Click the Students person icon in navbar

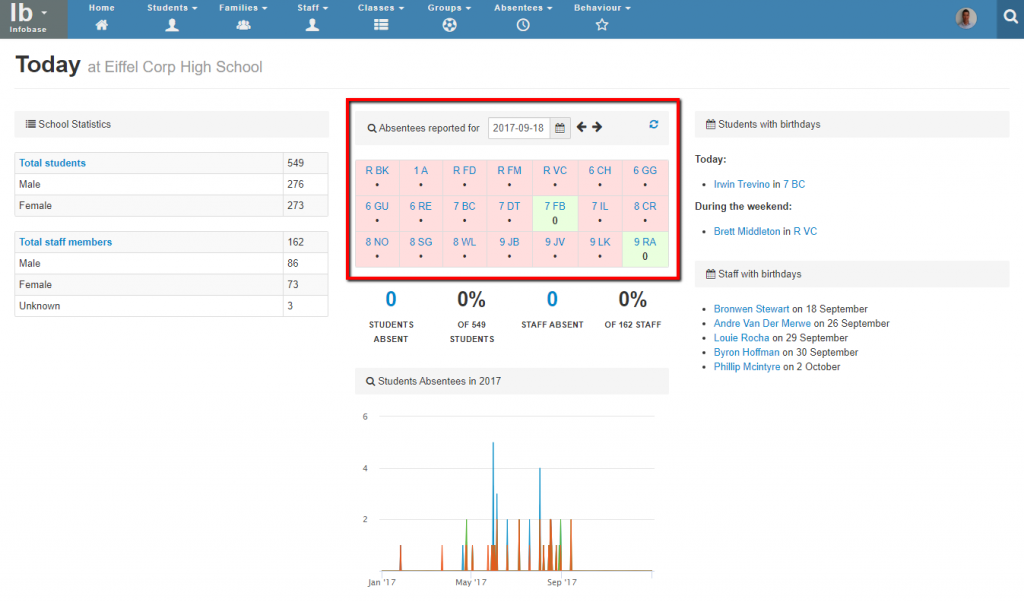coord(172,25)
